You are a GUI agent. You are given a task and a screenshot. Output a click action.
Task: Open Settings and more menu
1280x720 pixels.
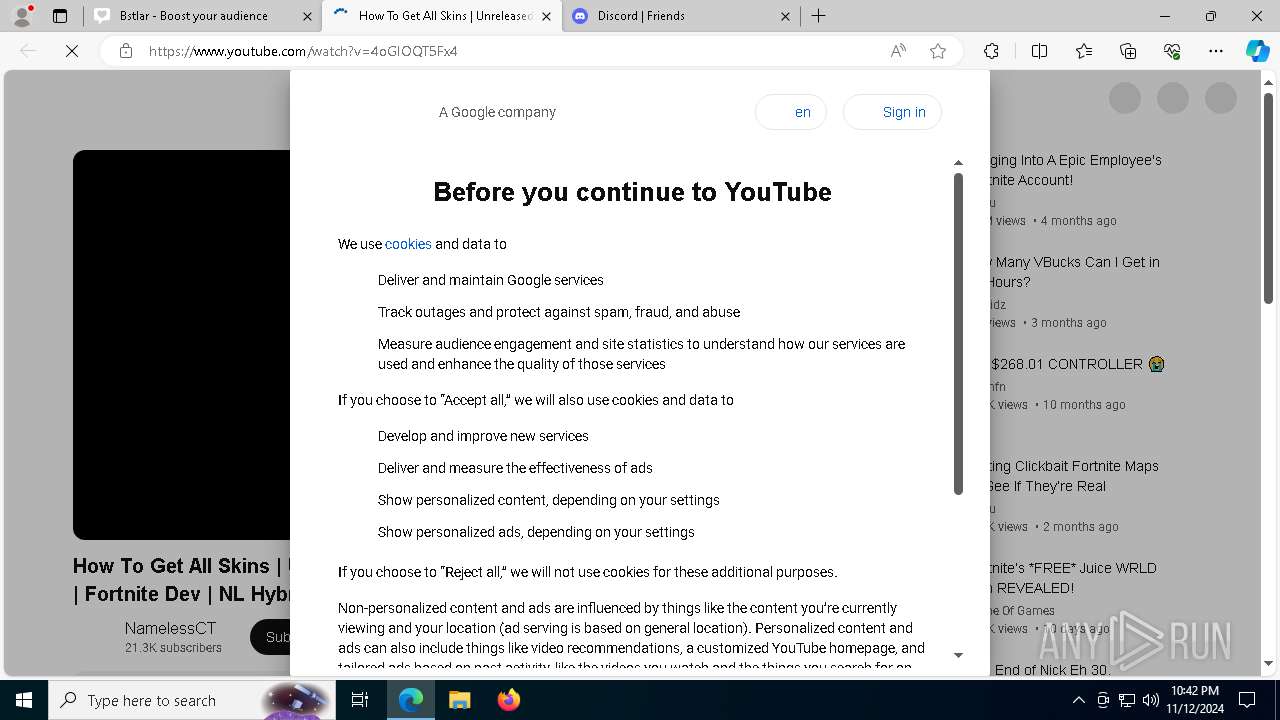tap(1216, 51)
